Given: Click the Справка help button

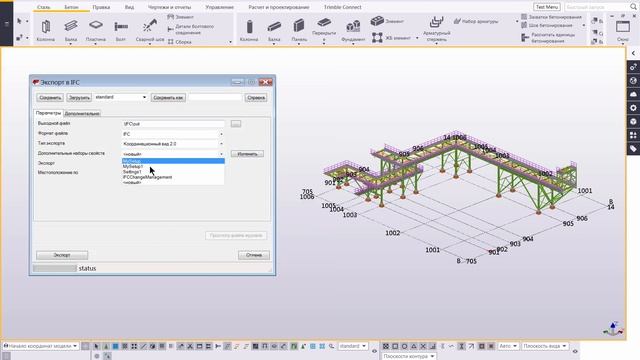Looking at the screenshot, I should click(256, 98).
